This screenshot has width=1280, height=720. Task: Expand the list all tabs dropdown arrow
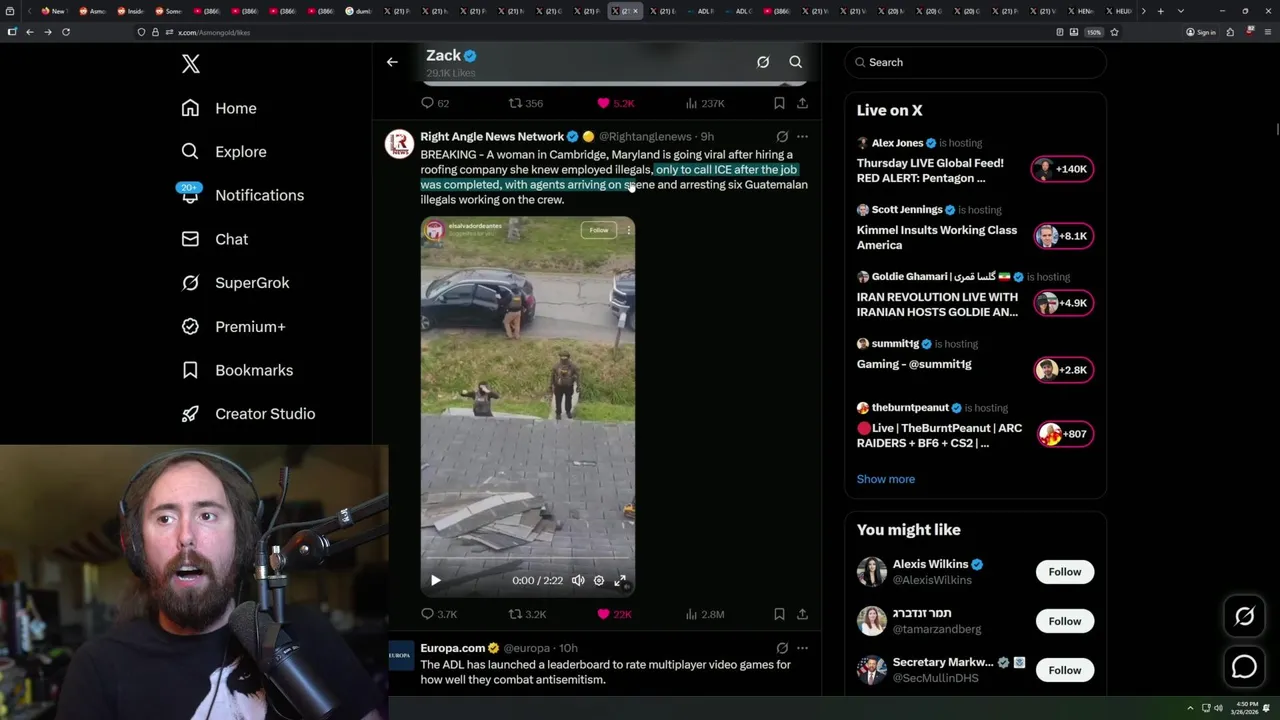(1181, 11)
